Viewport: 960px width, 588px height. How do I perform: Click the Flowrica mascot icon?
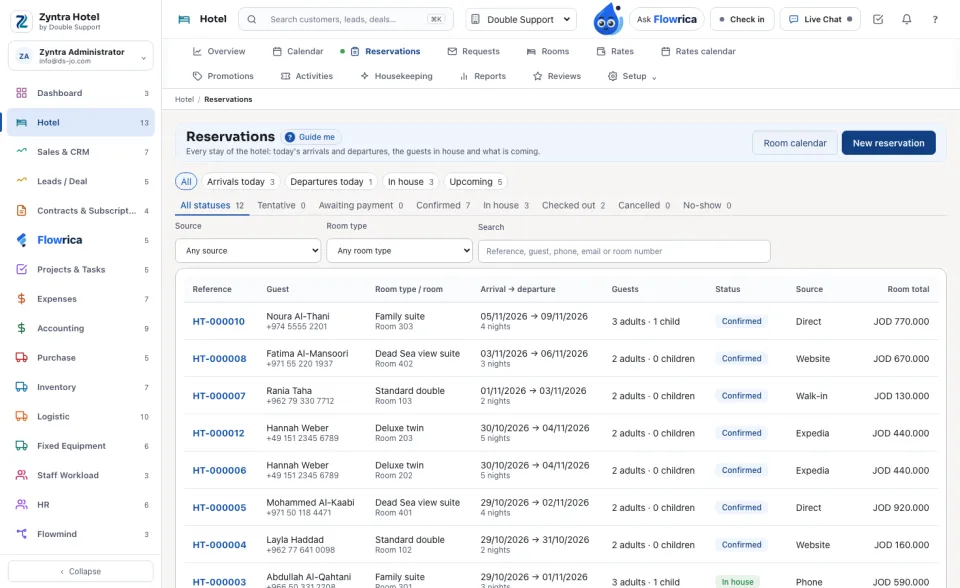607,19
